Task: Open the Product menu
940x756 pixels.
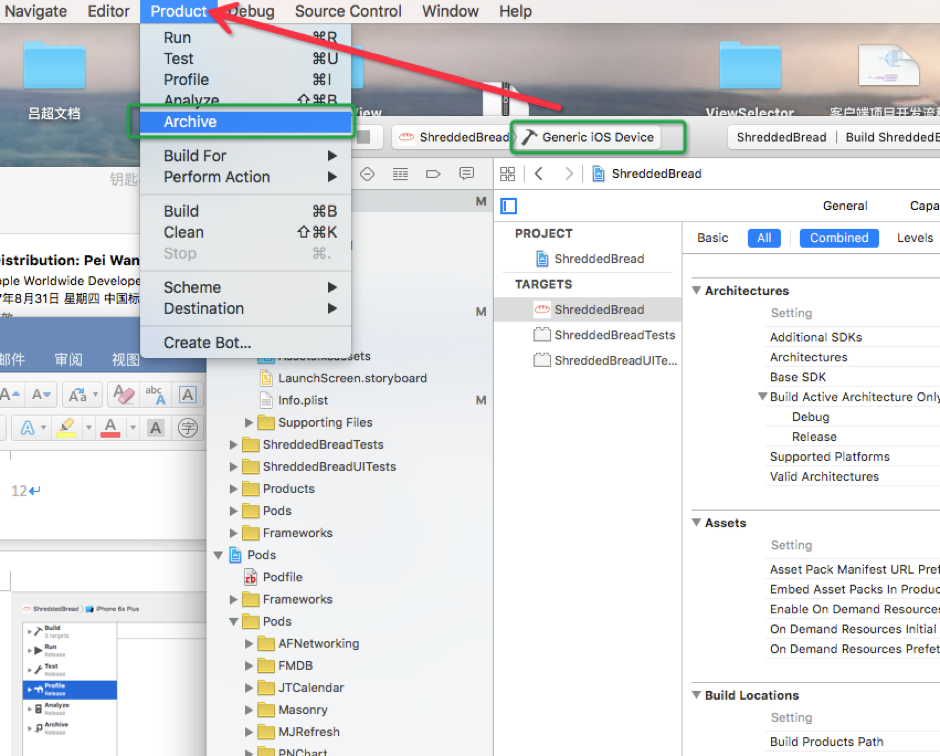Action: (x=178, y=11)
